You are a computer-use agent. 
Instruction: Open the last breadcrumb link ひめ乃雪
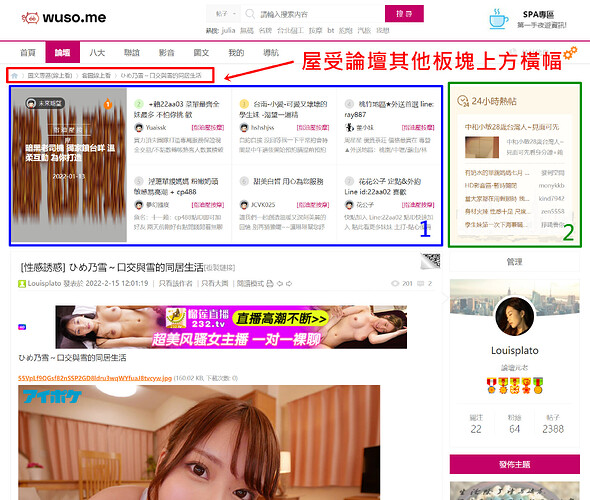[161, 76]
